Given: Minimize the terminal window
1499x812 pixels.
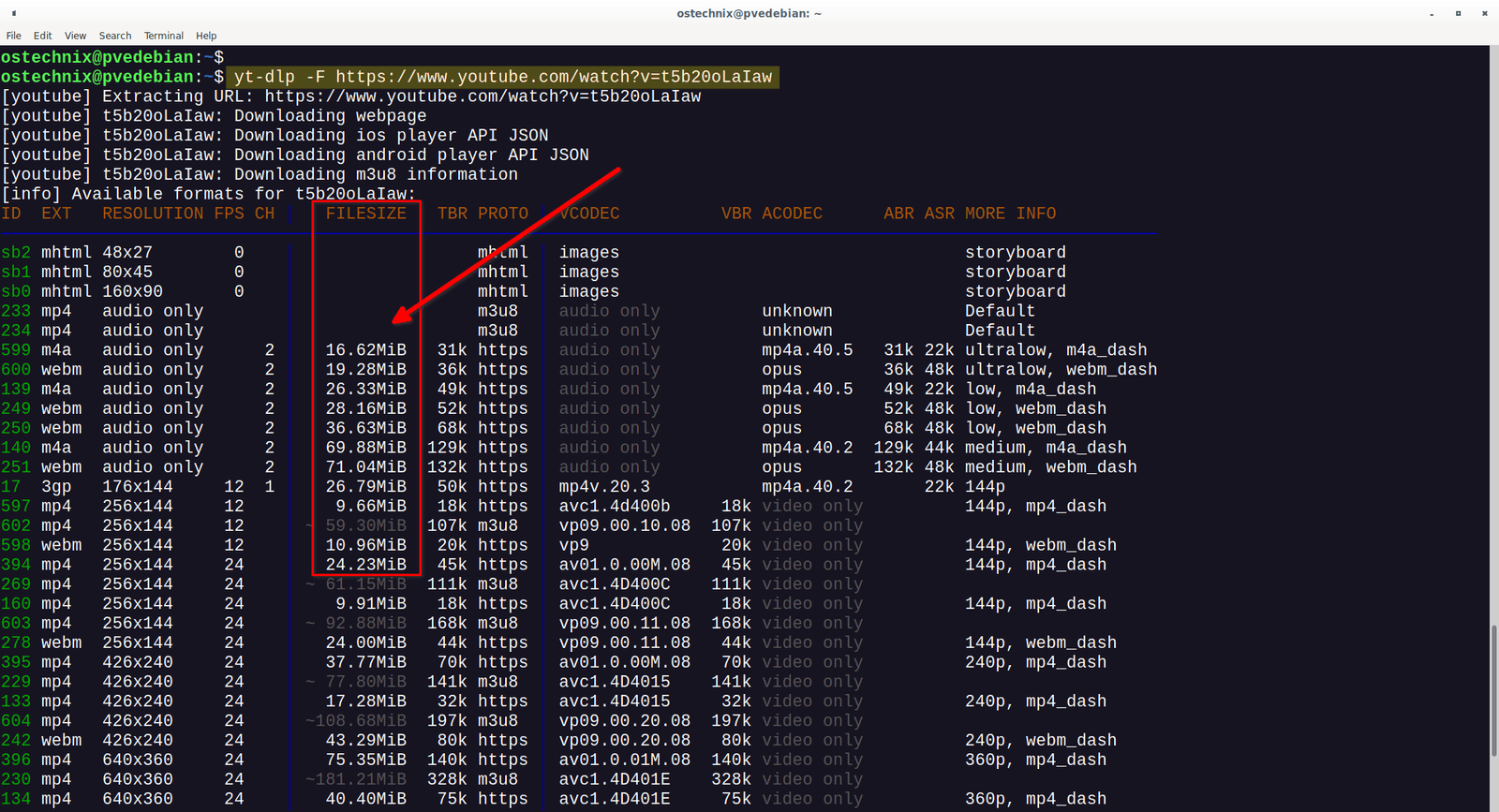Looking at the screenshot, I should point(1432,13).
